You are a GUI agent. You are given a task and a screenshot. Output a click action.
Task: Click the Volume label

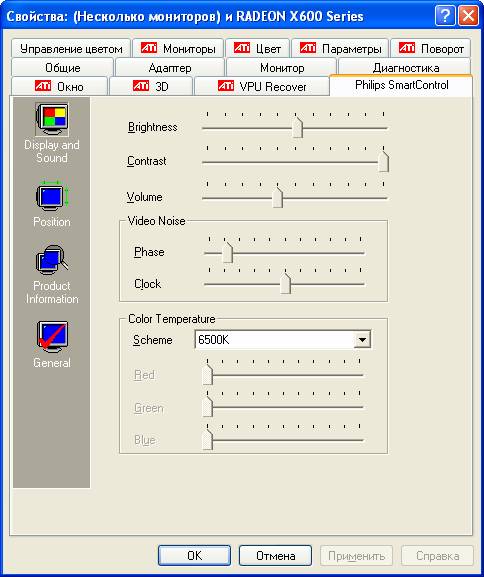coord(145,197)
